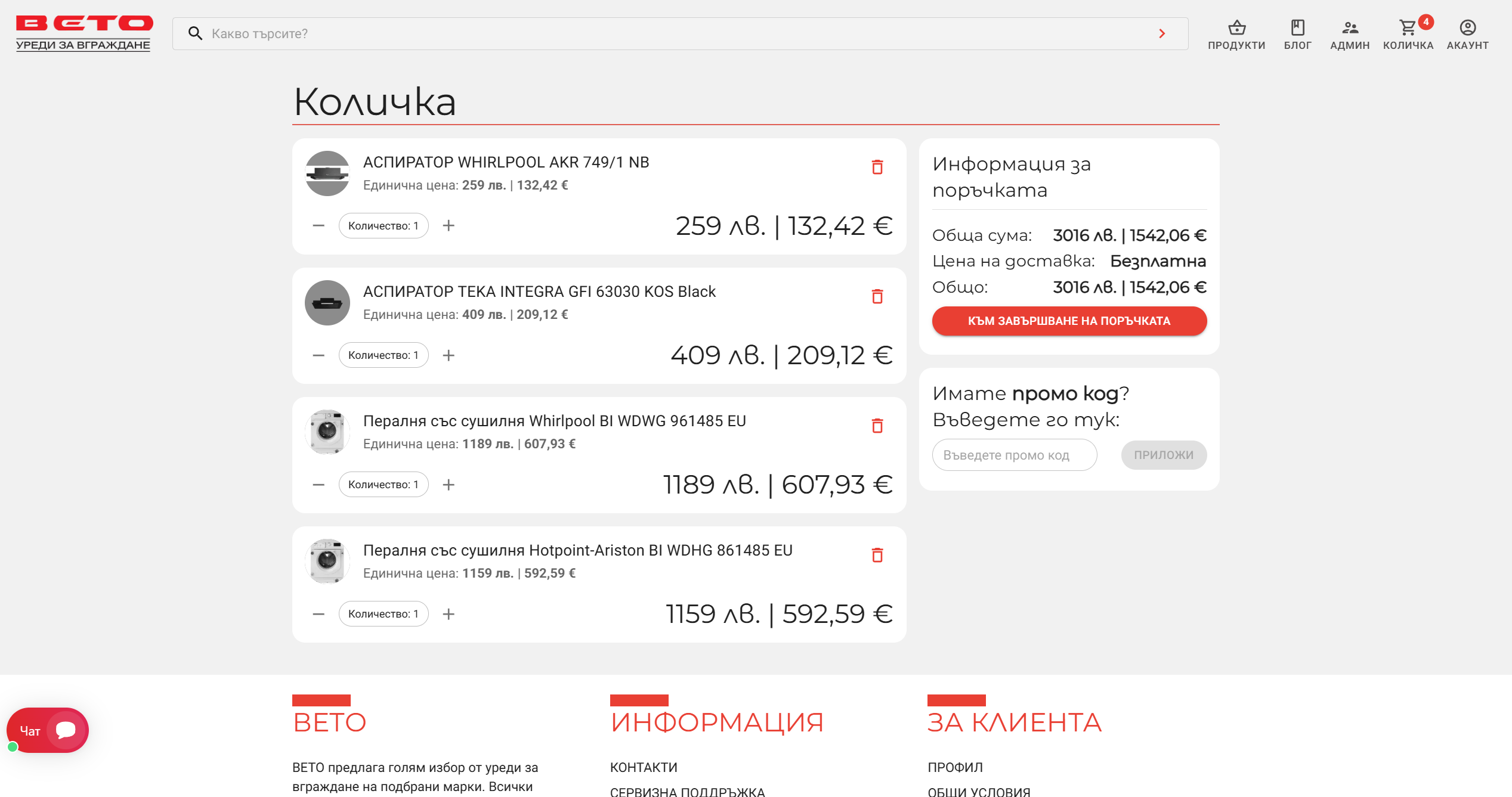Submit search with red arrow icon
Screen dimensions: 1512x797
coord(1162,33)
